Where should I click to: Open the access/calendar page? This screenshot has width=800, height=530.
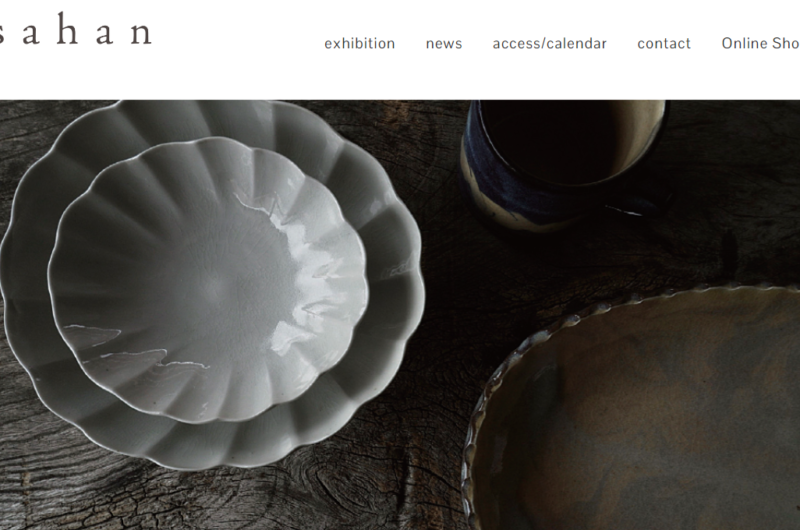click(x=549, y=44)
